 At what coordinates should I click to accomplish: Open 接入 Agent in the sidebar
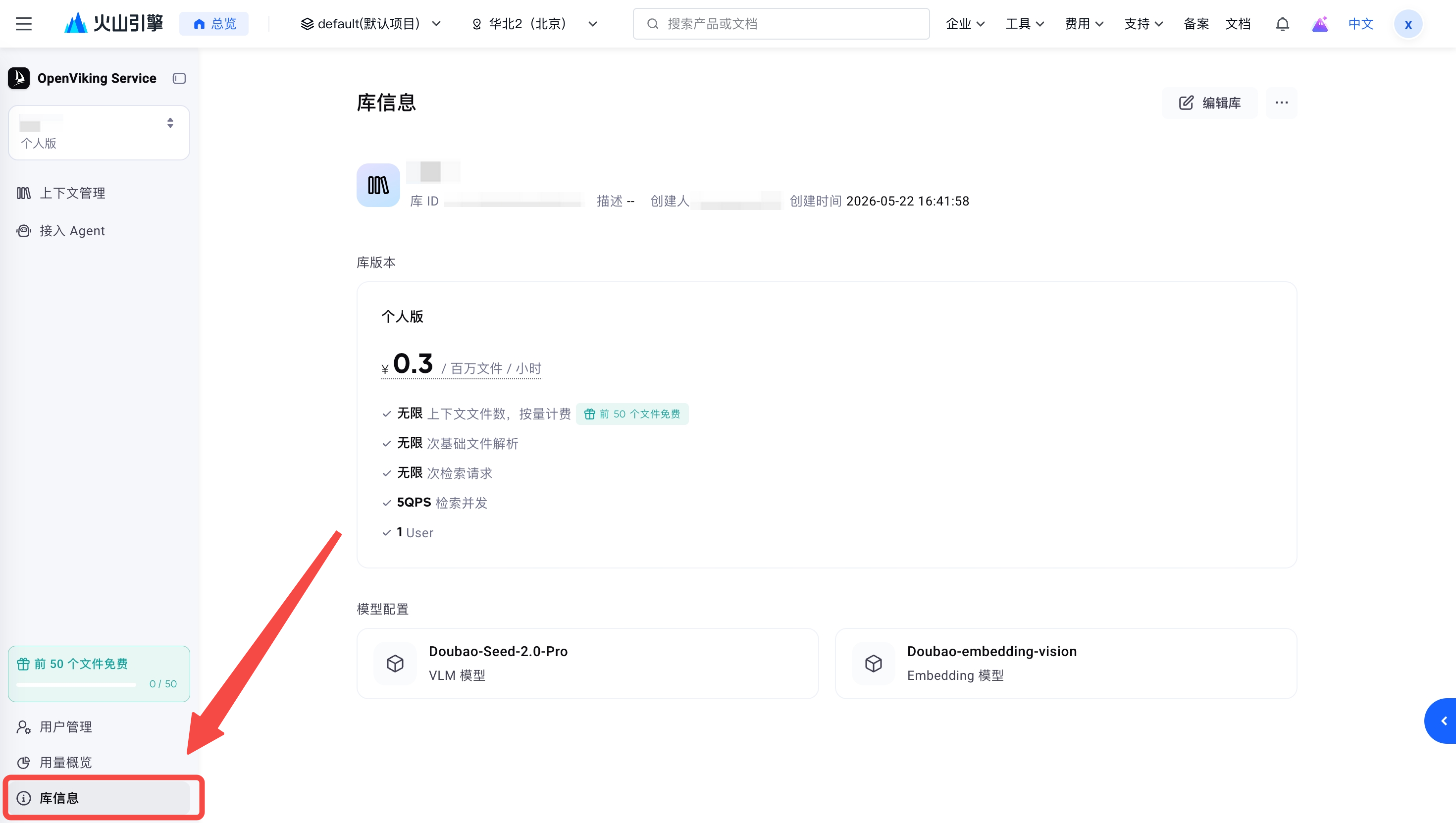[x=99, y=231]
